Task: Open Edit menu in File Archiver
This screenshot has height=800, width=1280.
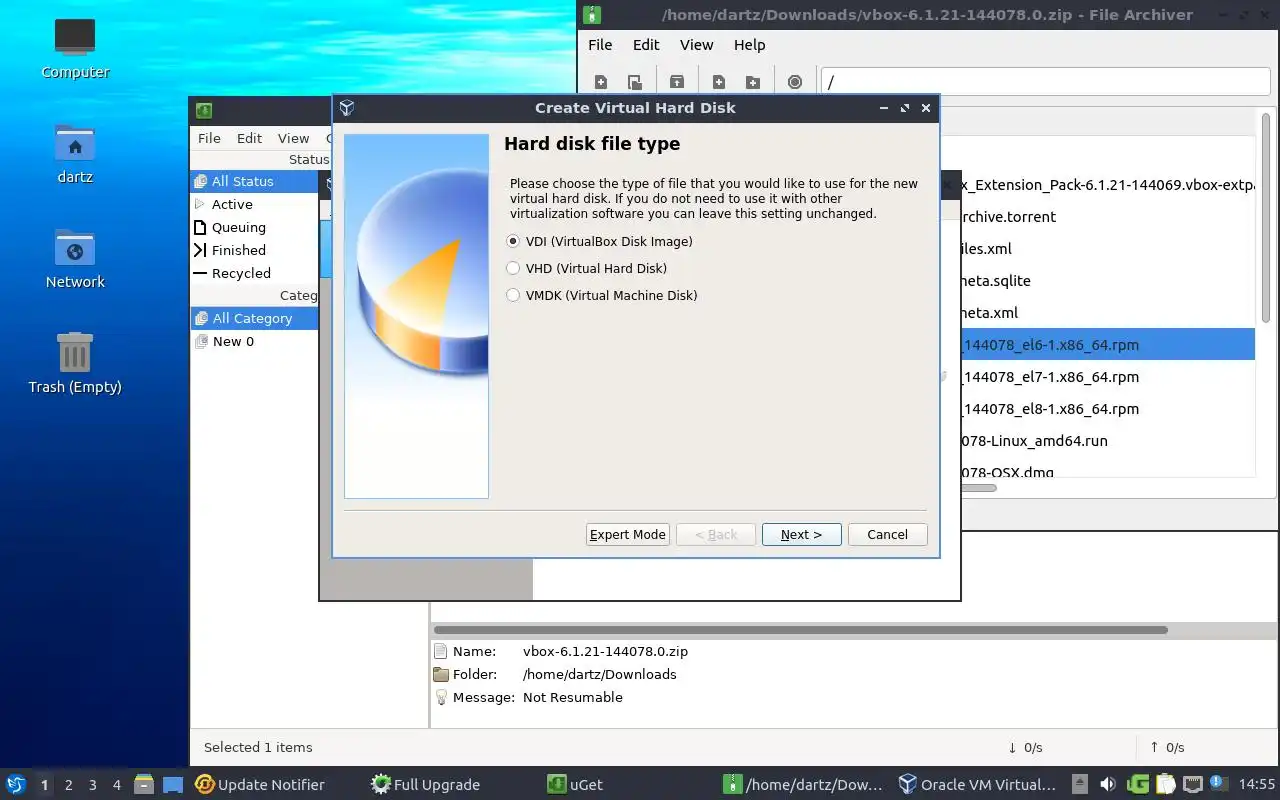Action: 646,45
